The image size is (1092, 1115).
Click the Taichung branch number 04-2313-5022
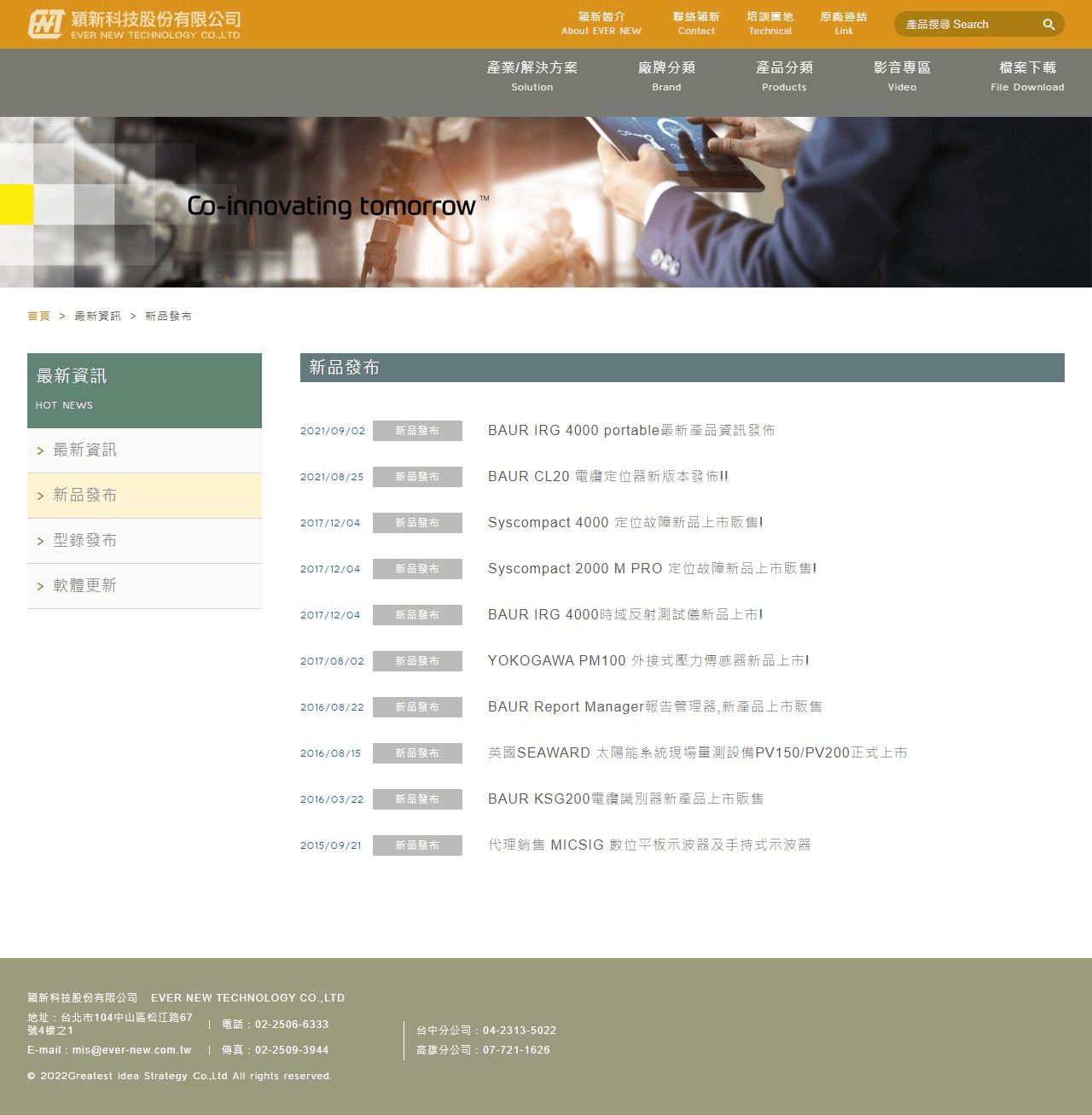pos(520,1031)
